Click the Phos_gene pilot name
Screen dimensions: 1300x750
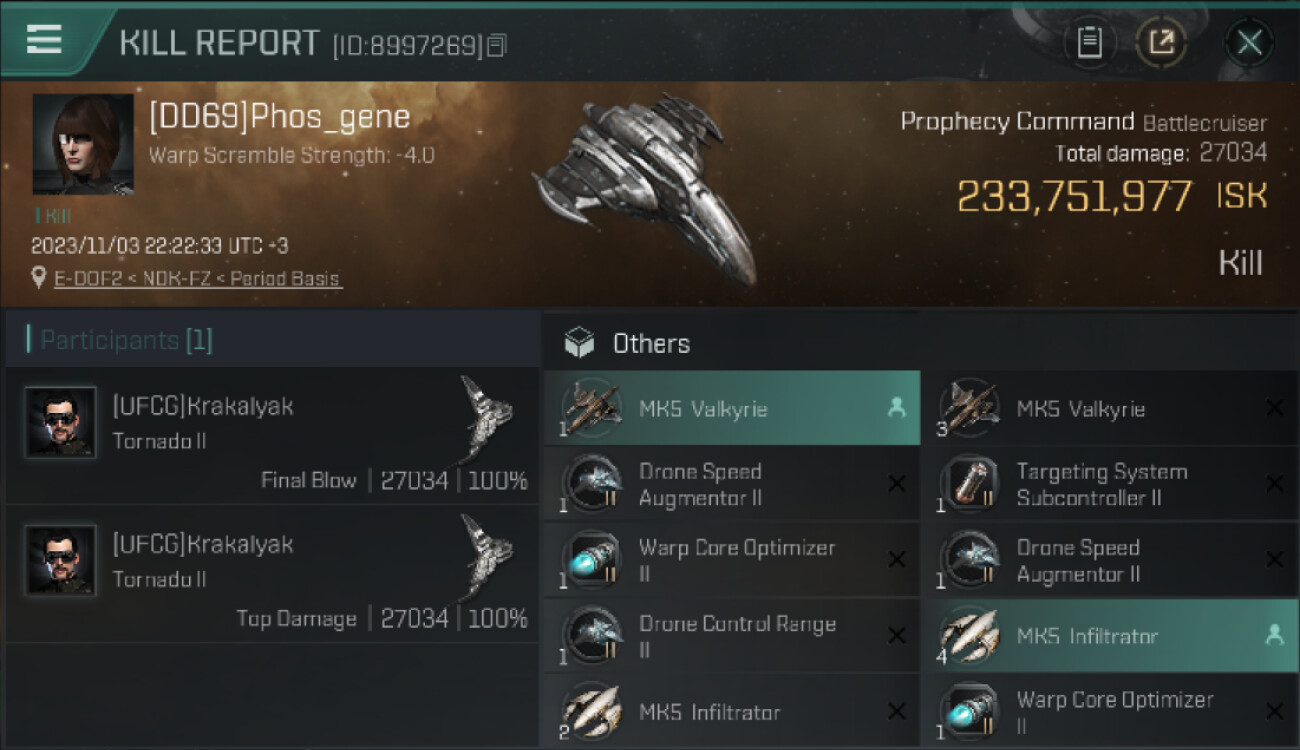click(x=279, y=117)
